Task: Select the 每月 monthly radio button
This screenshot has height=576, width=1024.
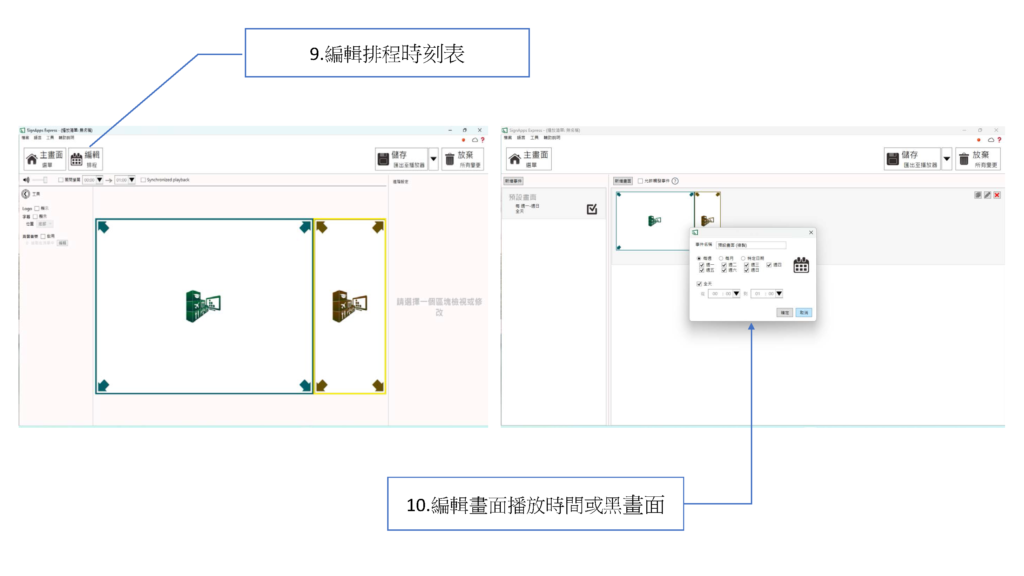Action: coord(721,257)
